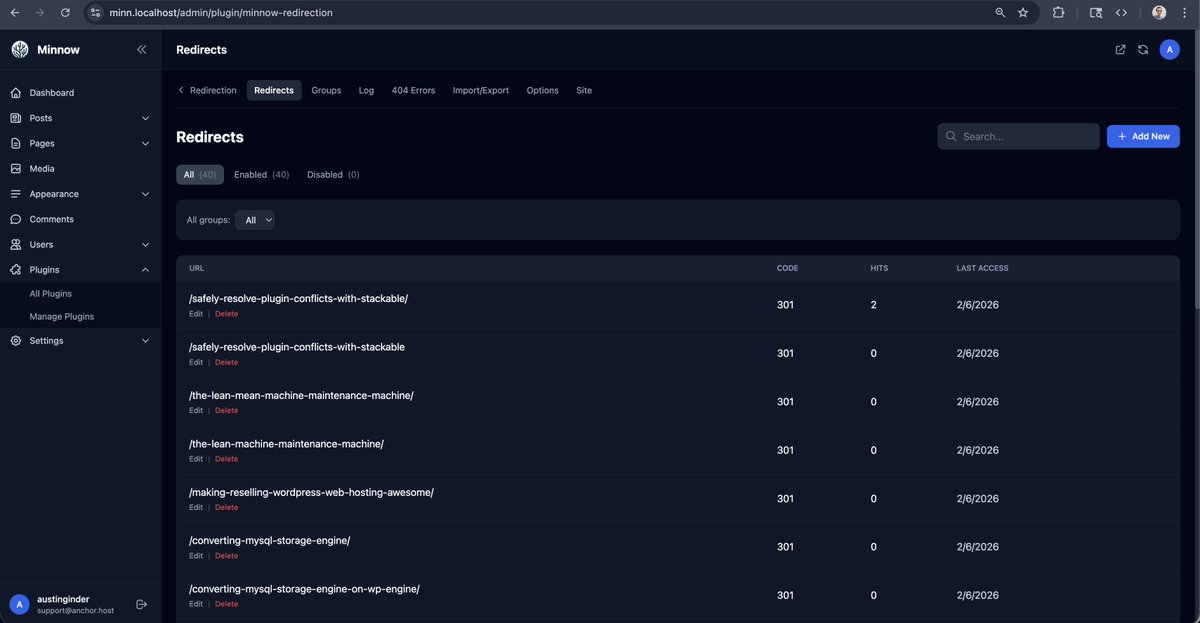Open site in new tab icon
This screenshot has height=623, width=1200.
click(x=1120, y=50)
